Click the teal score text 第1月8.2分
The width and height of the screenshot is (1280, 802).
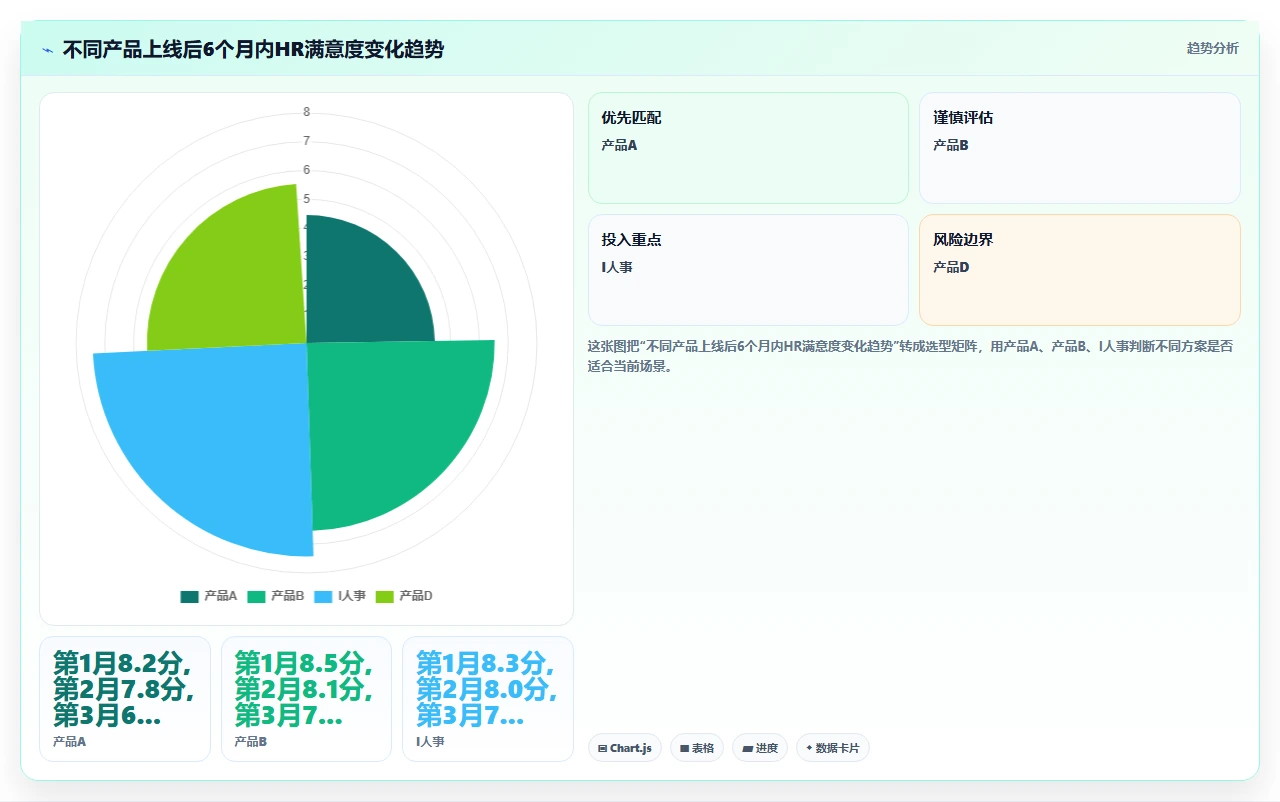[x=123, y=663]
